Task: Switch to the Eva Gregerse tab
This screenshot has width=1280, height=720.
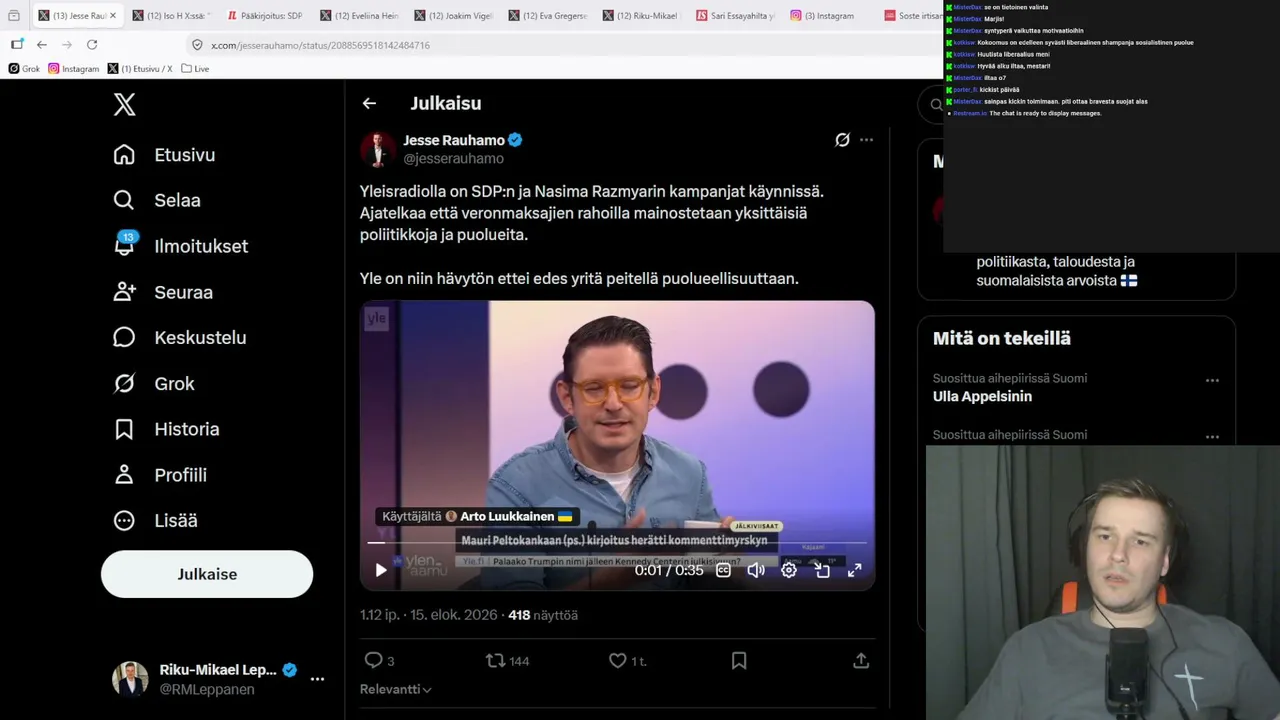Action: click(x=547, y=16)
